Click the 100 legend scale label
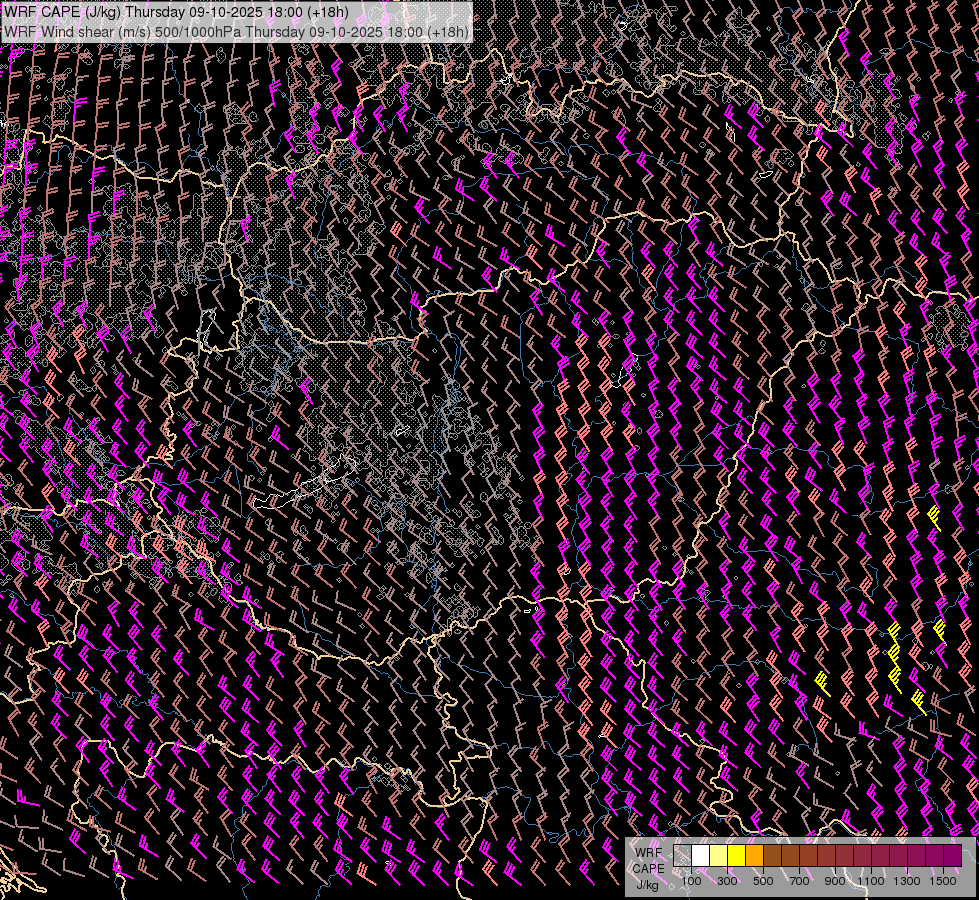Screen dimensions: 979x900 click(x=691, y=881)
